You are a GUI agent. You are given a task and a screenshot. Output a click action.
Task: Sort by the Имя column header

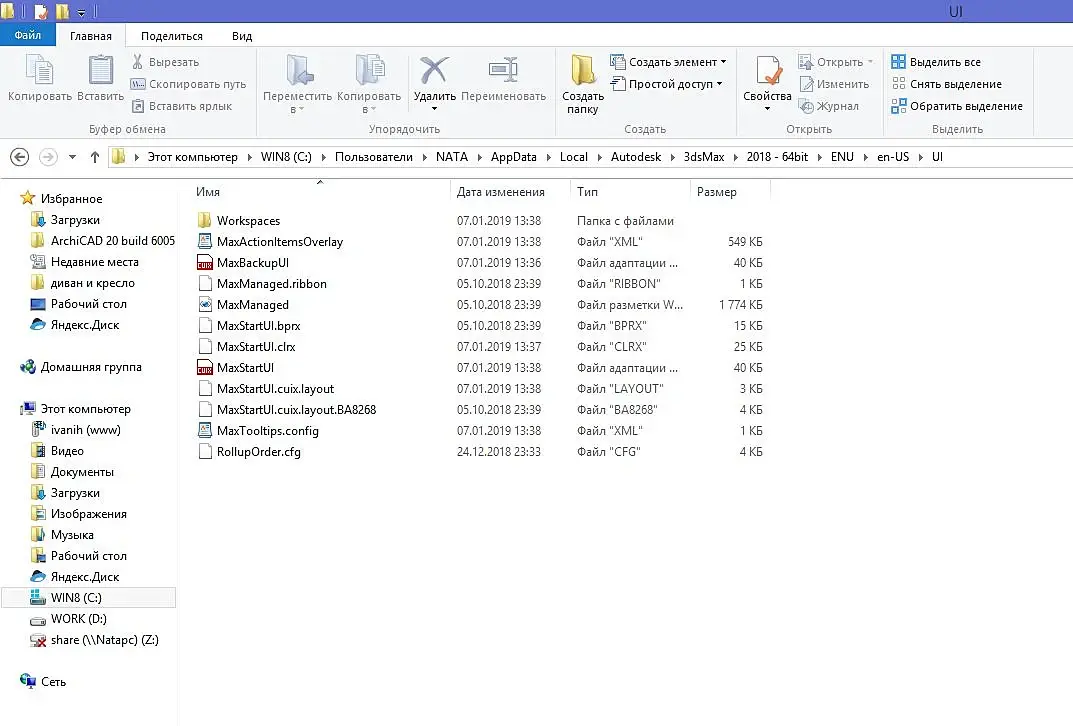click(x=207, y=192)
